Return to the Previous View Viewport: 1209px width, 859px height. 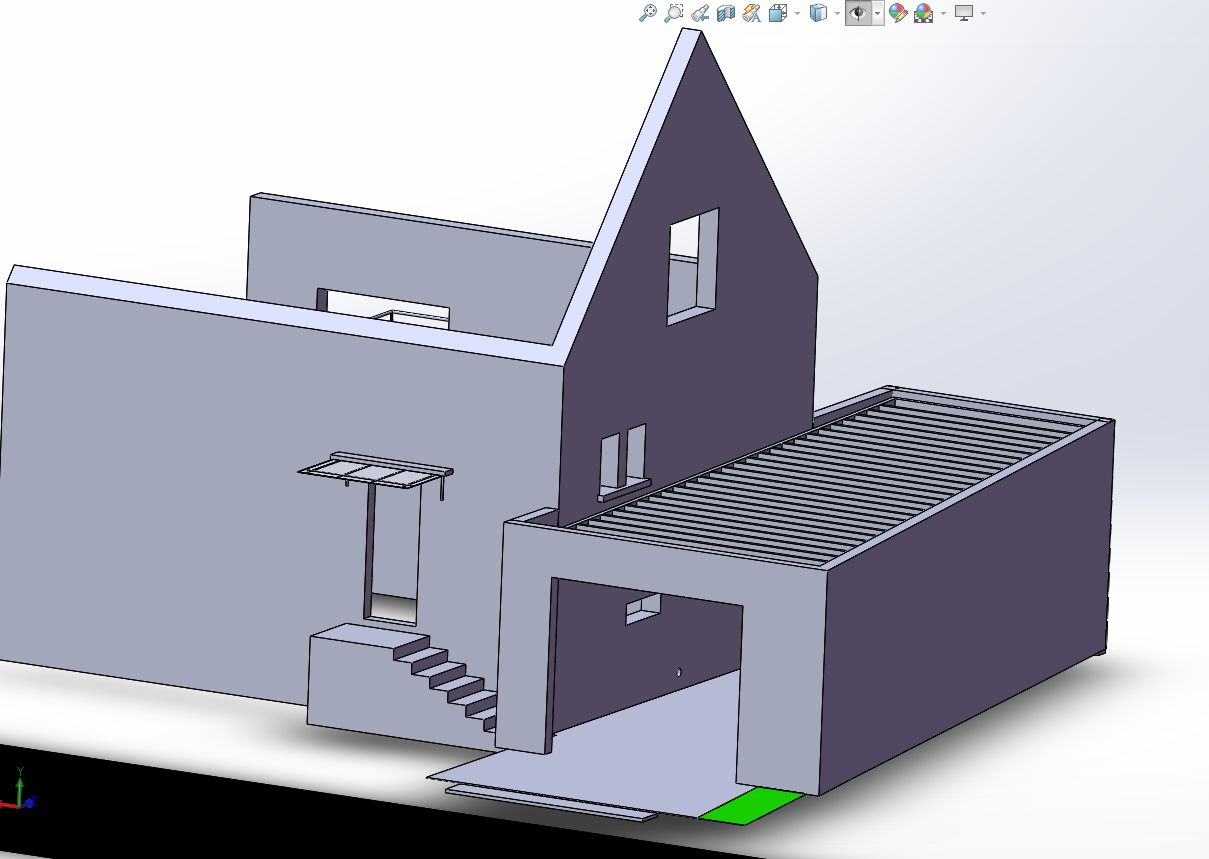tap(700, 13)
